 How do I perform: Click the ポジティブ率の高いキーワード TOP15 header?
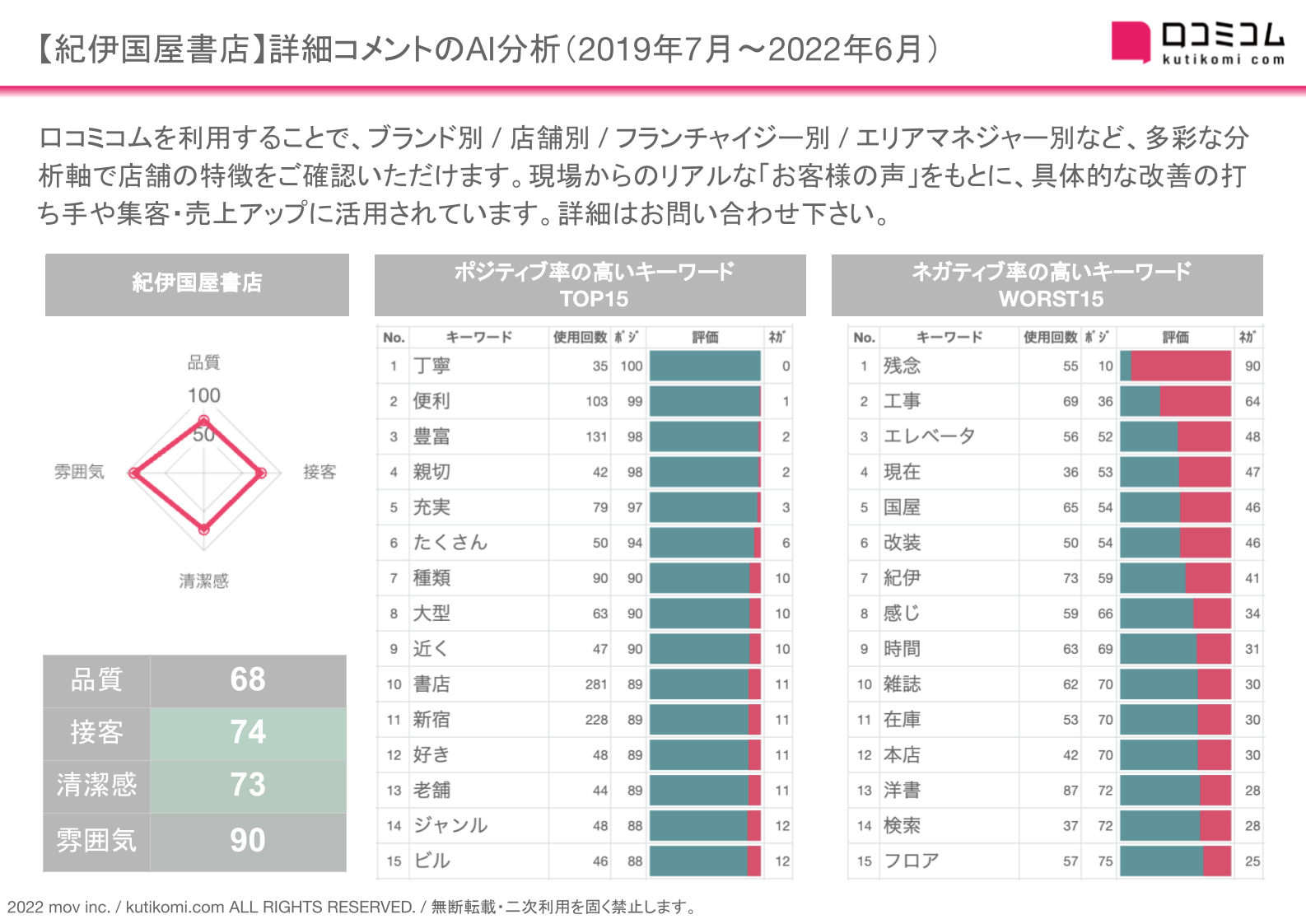coord(590,285)
